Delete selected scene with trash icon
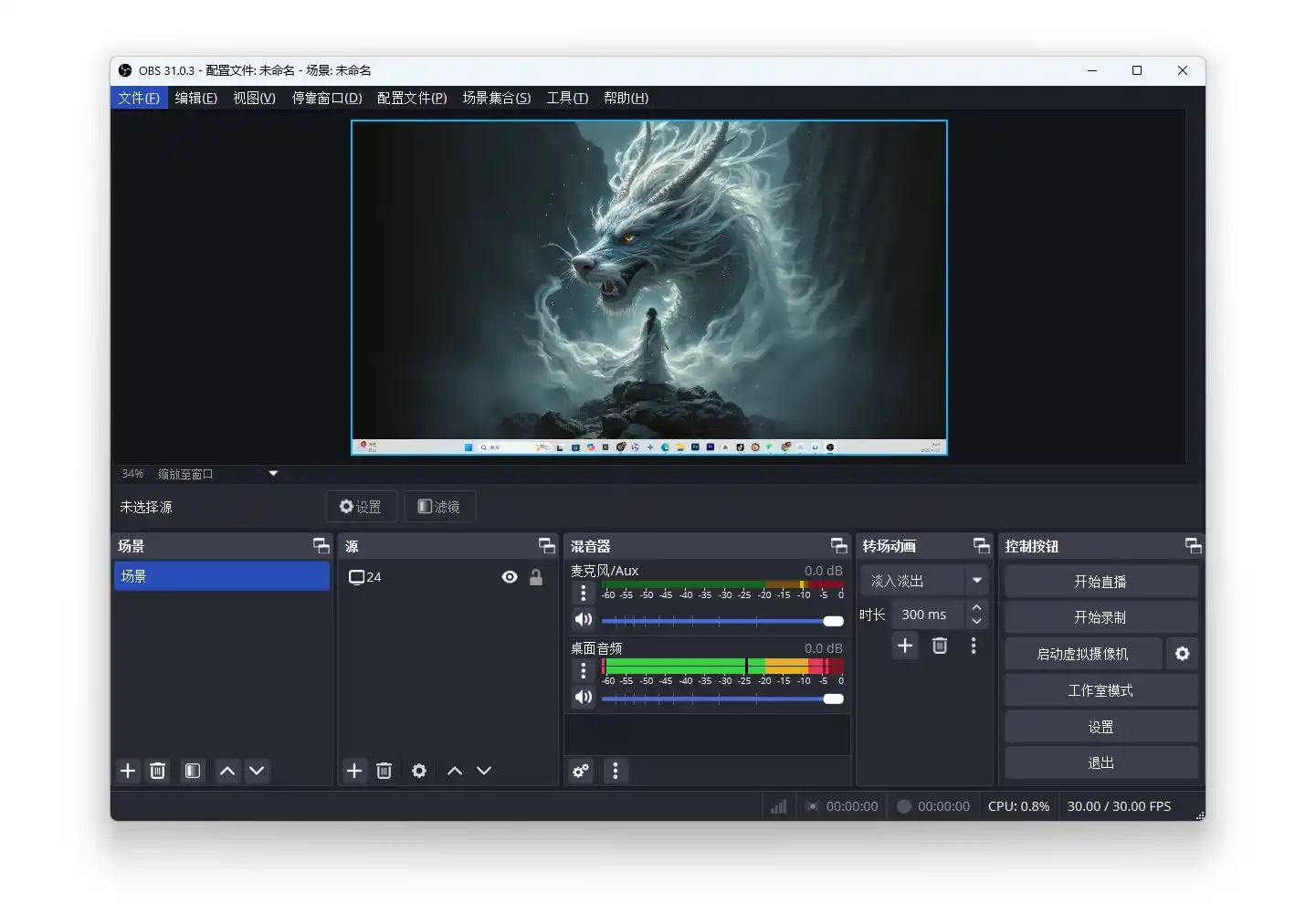Screen dimensions: 1316x904 click(x=157, y=771)
